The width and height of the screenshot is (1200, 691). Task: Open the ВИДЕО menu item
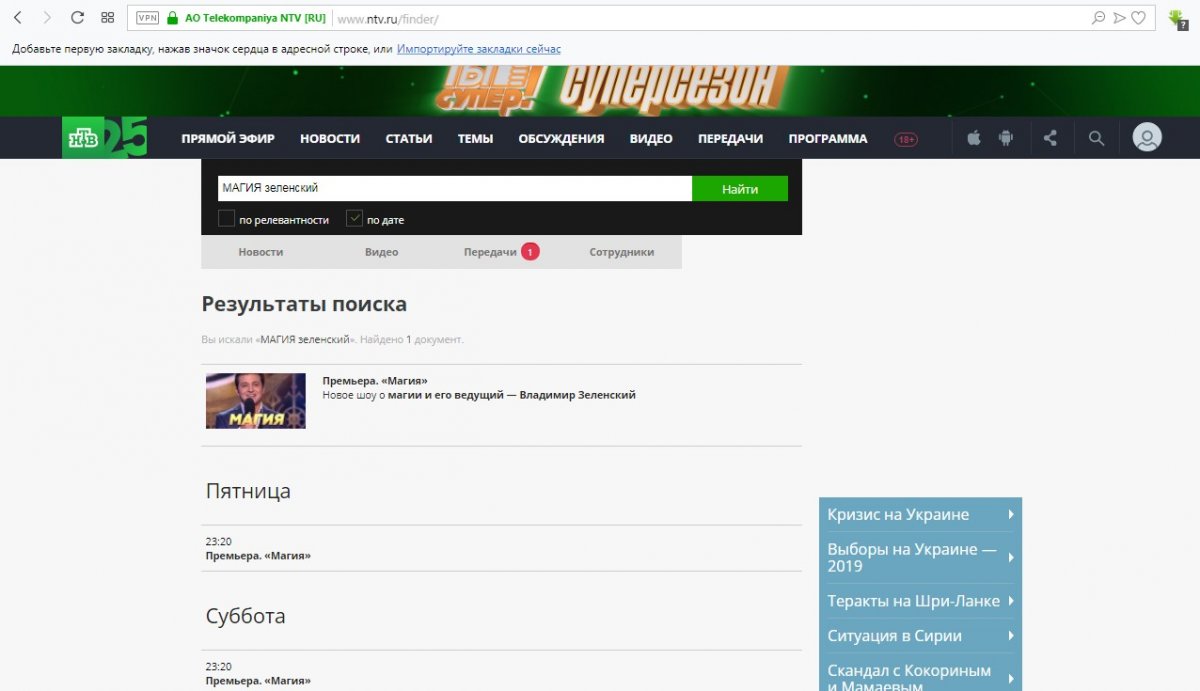pos(651,139)
